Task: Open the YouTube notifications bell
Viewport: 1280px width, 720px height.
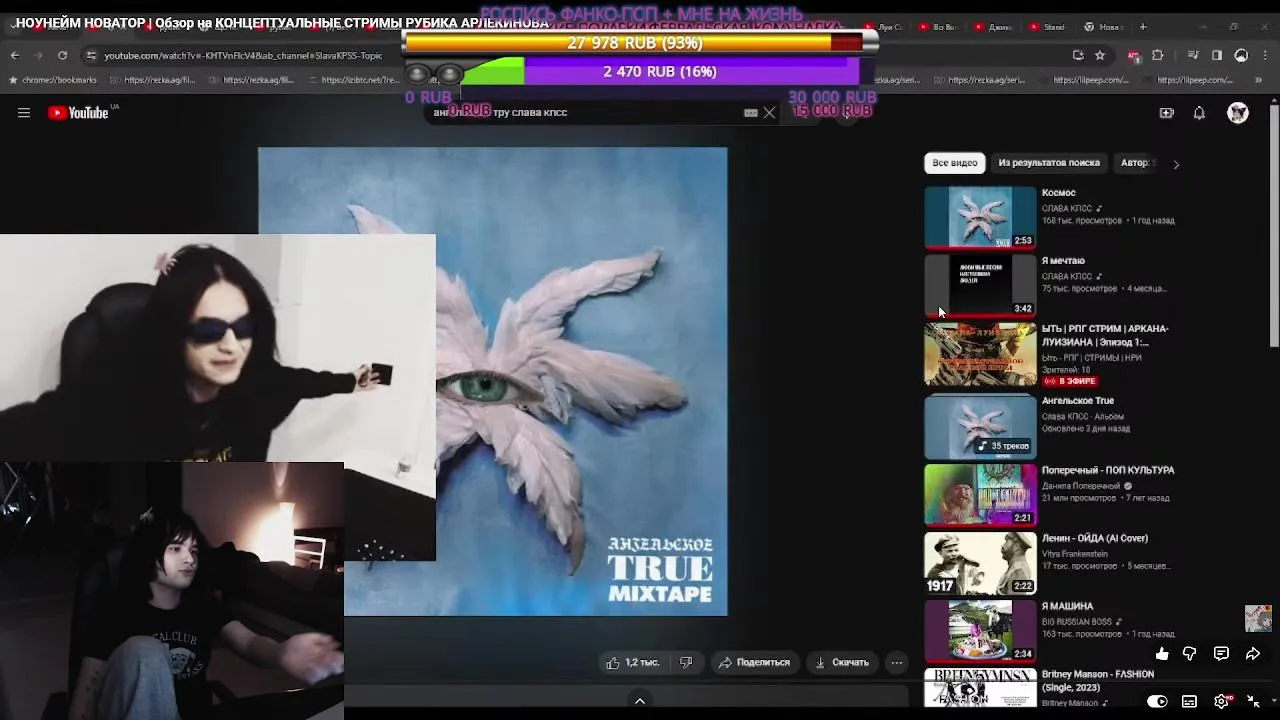Action: 1199,113
